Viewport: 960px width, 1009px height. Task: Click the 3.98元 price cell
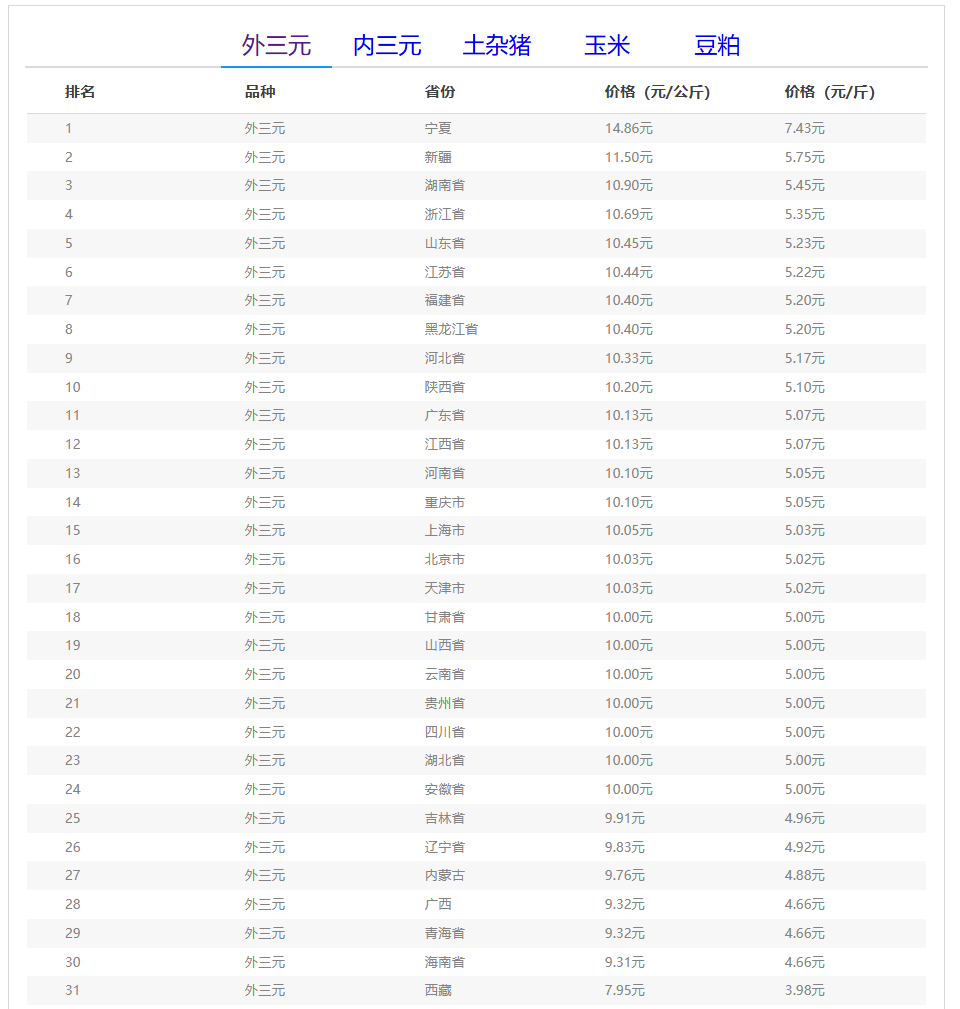pyautogui.click(x=804, y=990)
